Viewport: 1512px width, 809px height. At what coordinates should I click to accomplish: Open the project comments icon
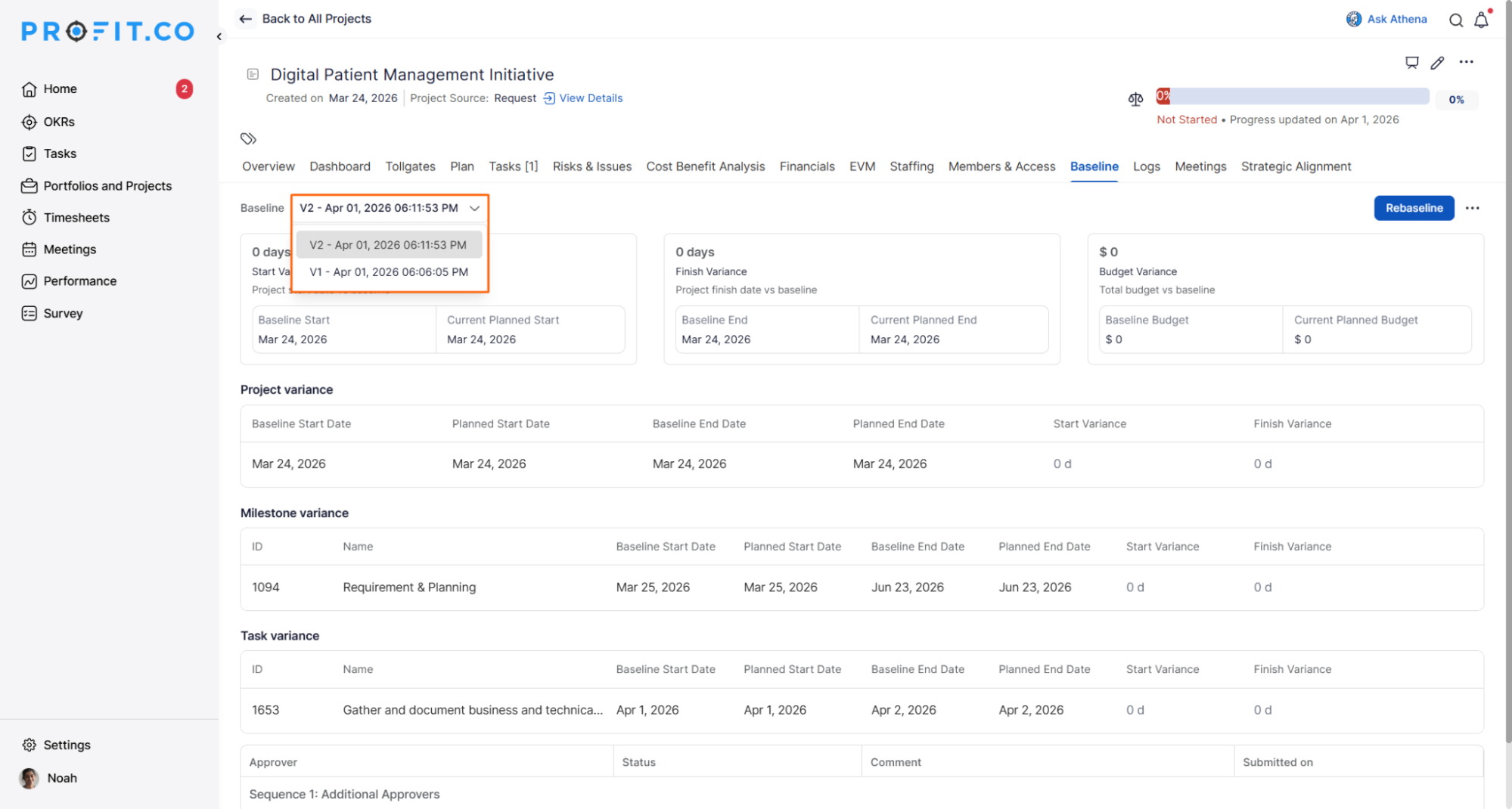(1411, 63)
